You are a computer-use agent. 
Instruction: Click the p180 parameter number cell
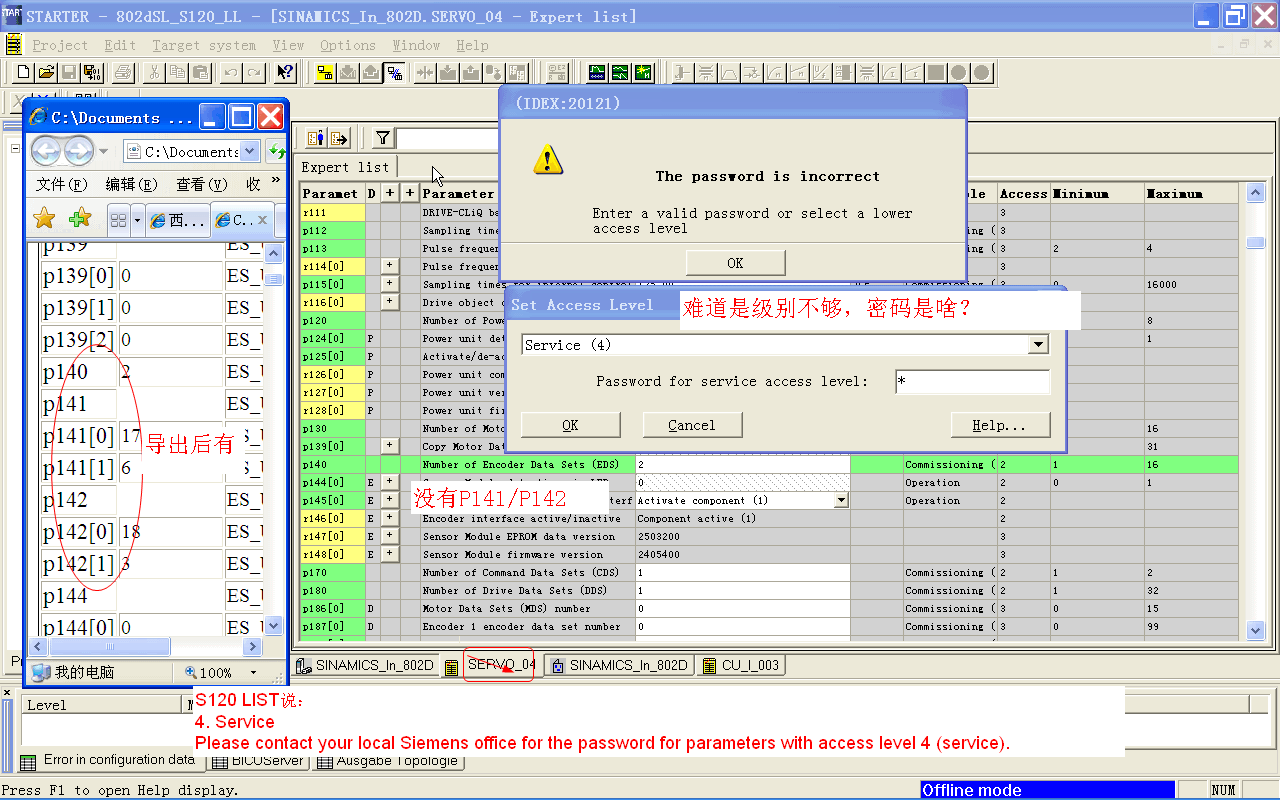pos(333,591)
